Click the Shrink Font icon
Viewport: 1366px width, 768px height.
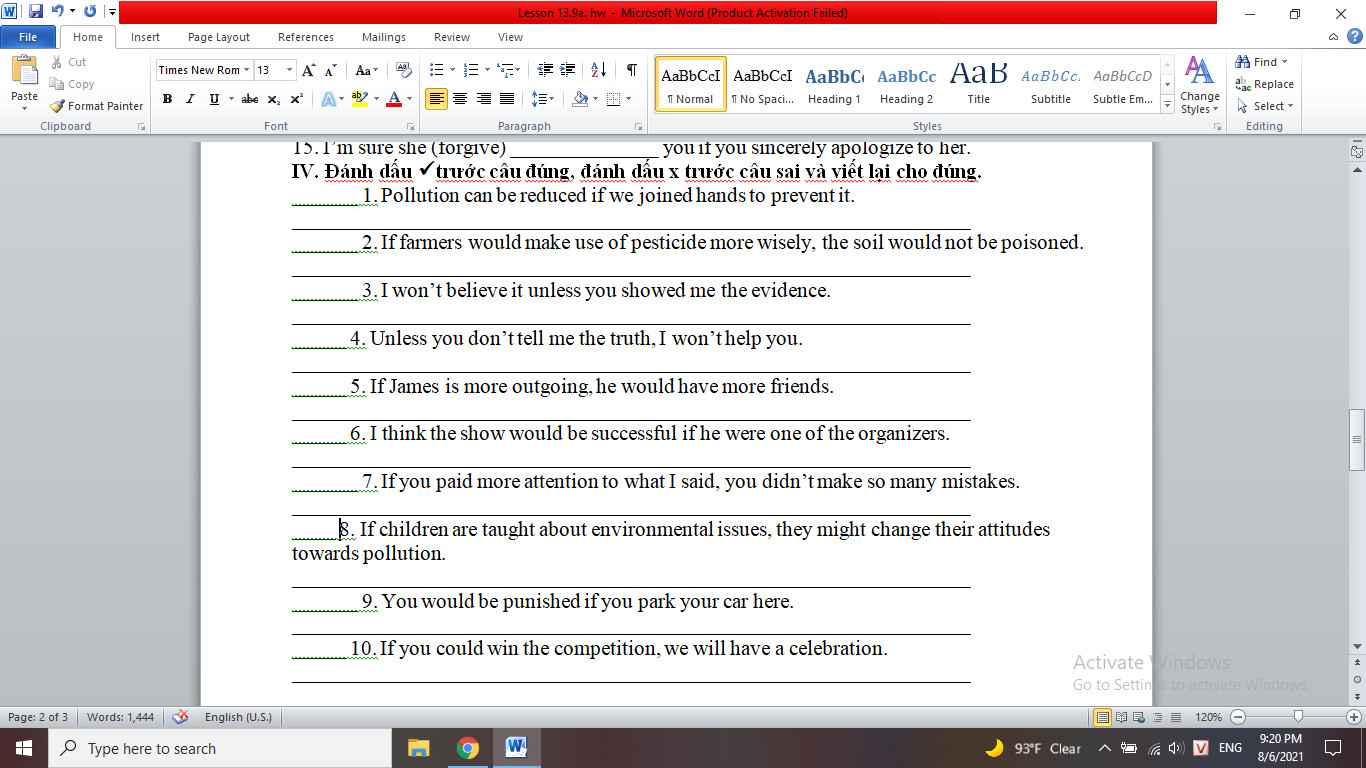pyautogui.click(x=332, y=70)
